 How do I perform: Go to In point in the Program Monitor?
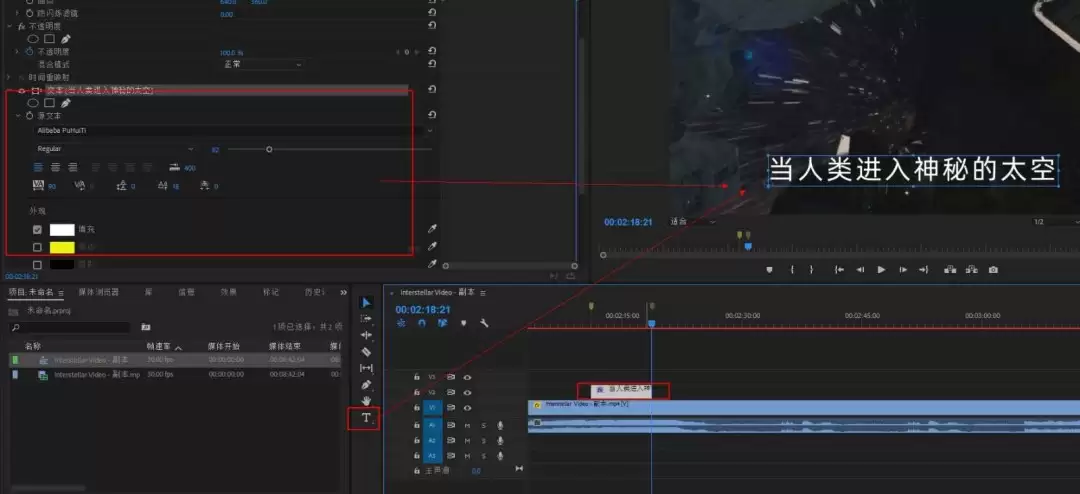pyautogui.click(x=839, y=270)
